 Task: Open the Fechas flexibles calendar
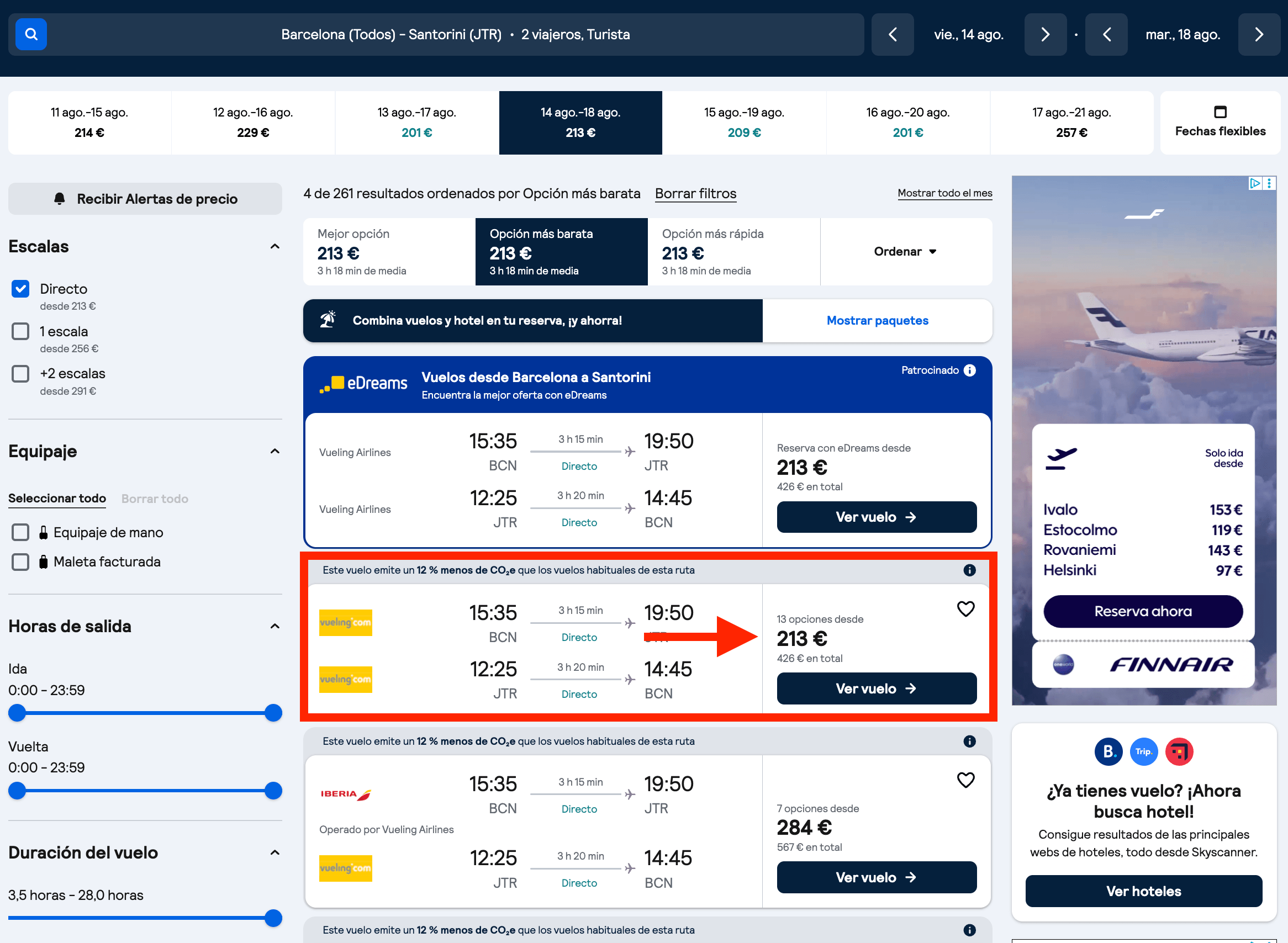point(1220,122)
